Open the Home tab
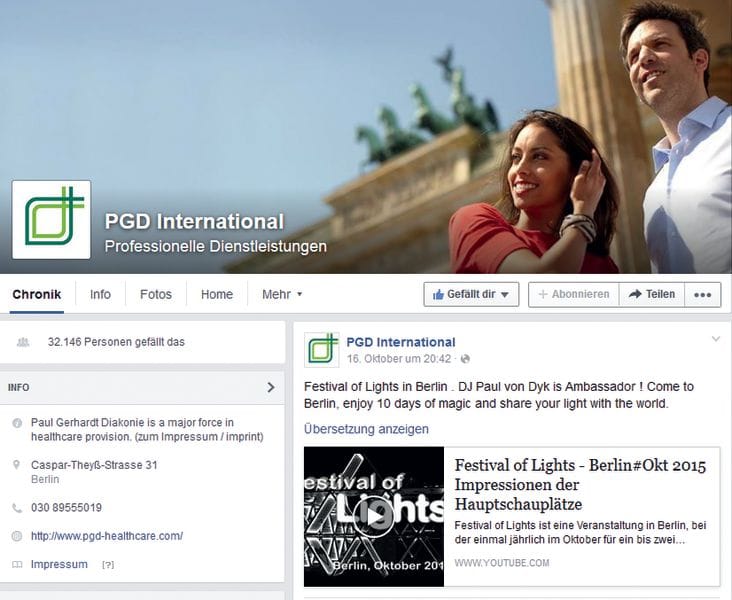 pyautogui.click(x=217, y=294)
